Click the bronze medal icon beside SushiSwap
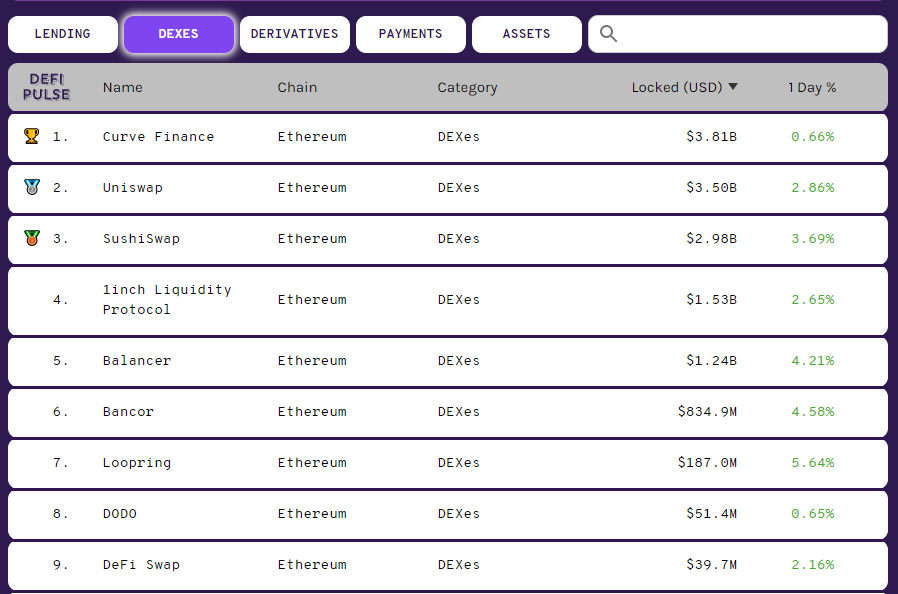 tap(31, 238)
